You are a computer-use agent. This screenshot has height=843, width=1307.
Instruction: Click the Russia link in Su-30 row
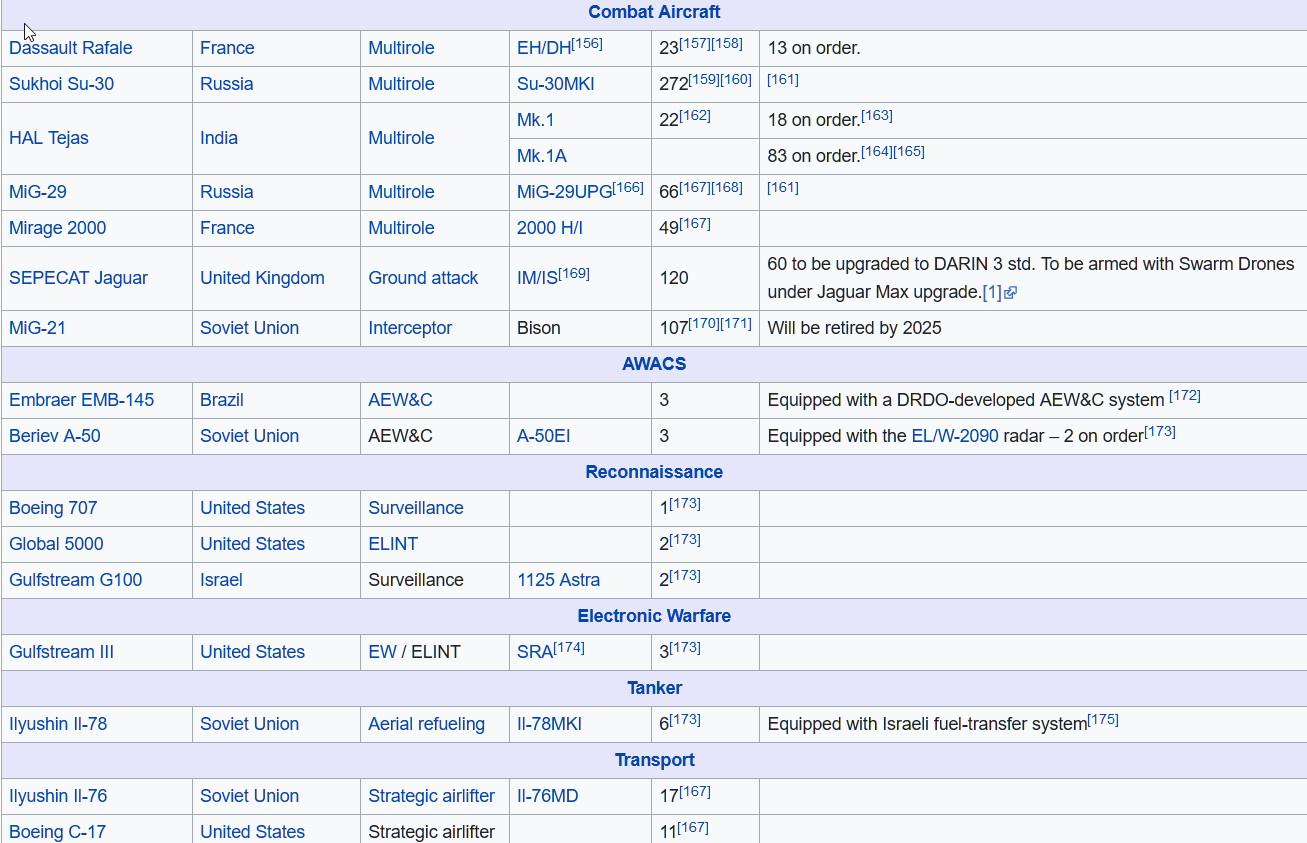[227, 84]
